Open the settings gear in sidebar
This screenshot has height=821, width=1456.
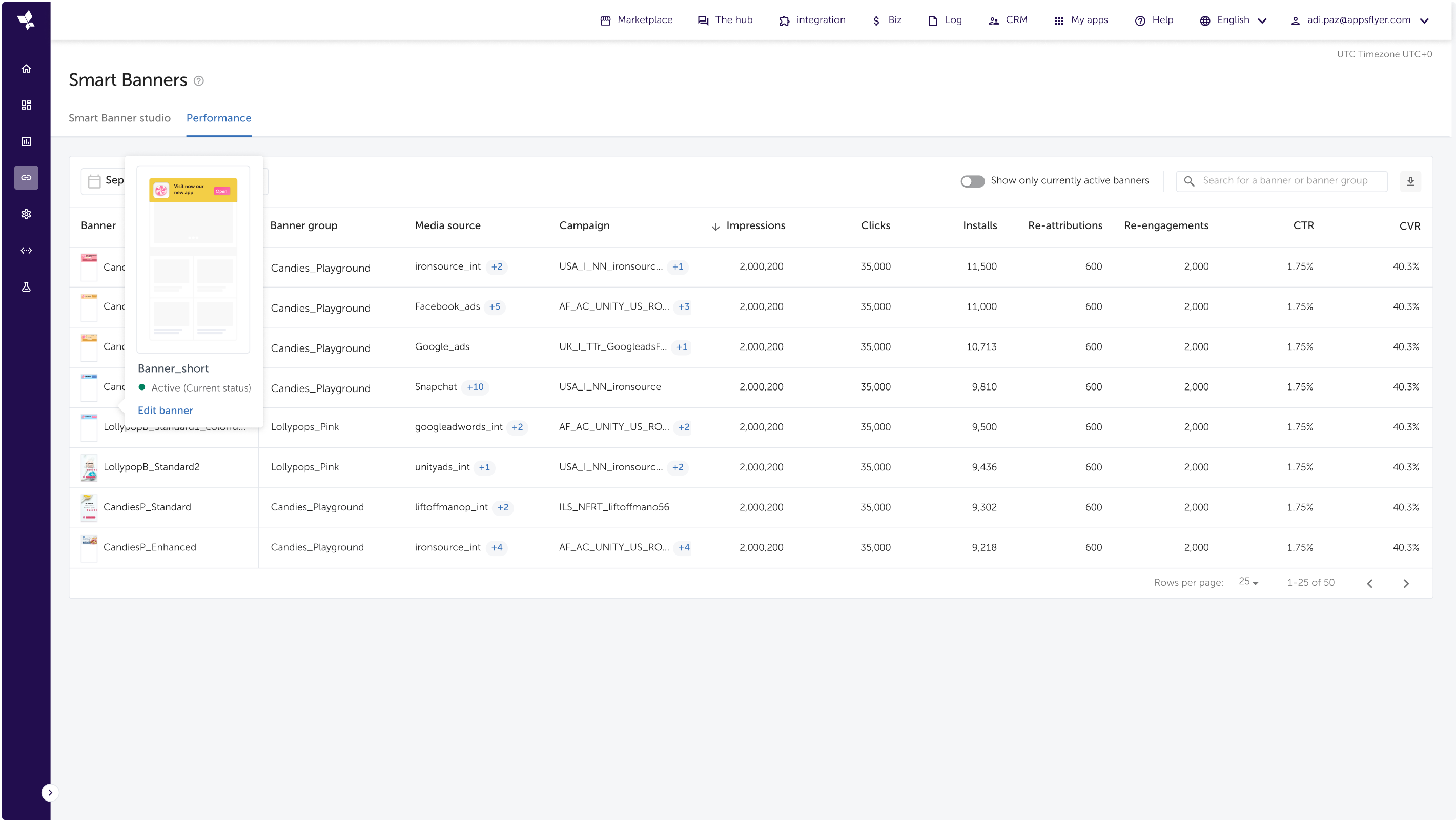point(26,214)
